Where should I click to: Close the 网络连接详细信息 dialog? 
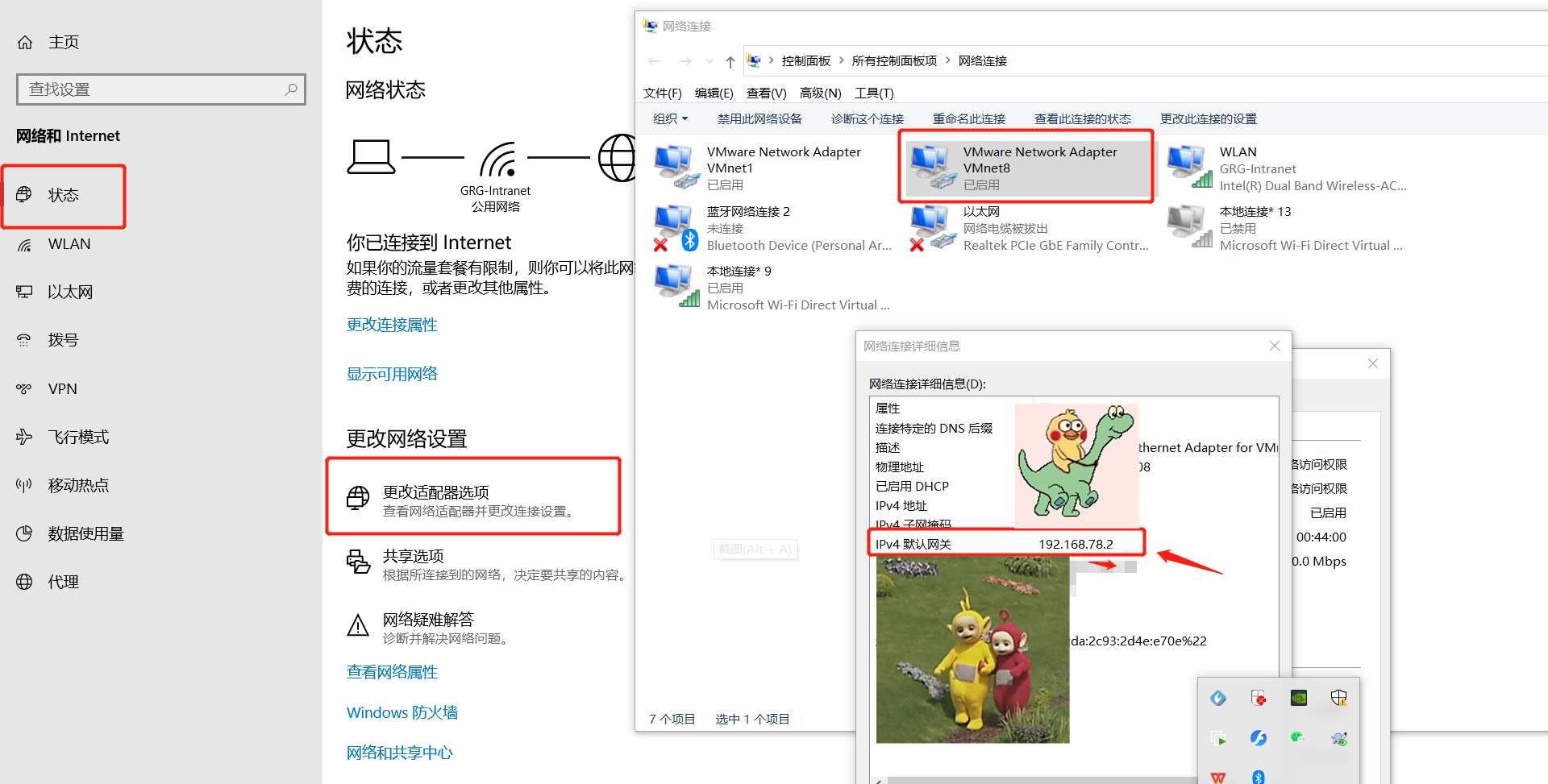coord(1275,346)
